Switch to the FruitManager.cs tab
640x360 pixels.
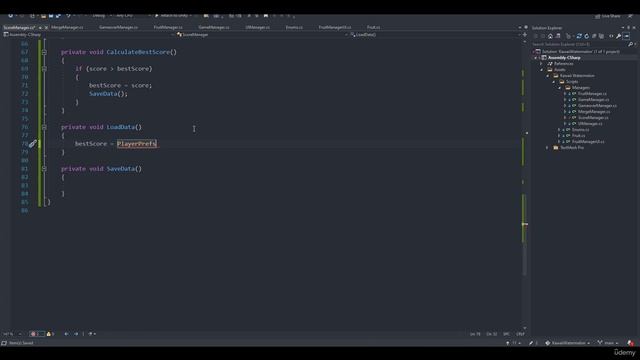(x=168, y=27)
